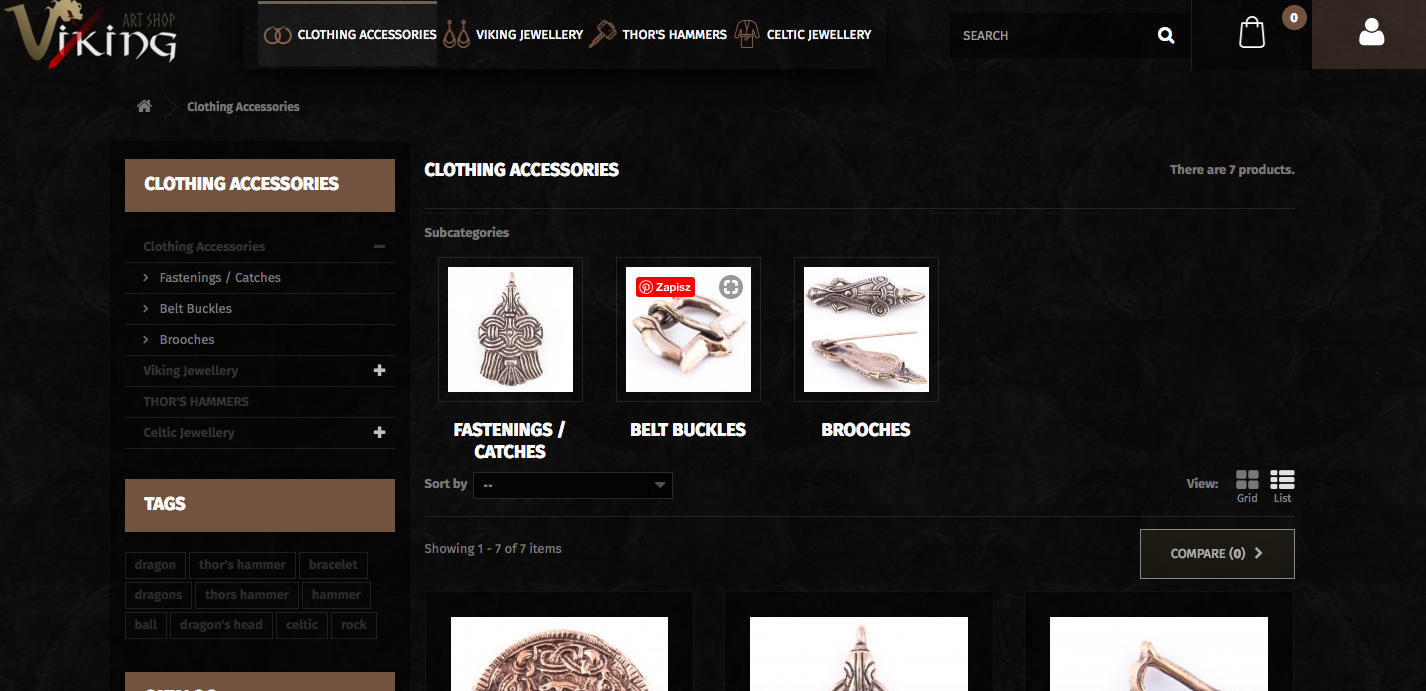Image resolution: width=1426 pixels, height=691 pixels.
Task: Focus the Search input field
Action: click(x=1052, y=35)
